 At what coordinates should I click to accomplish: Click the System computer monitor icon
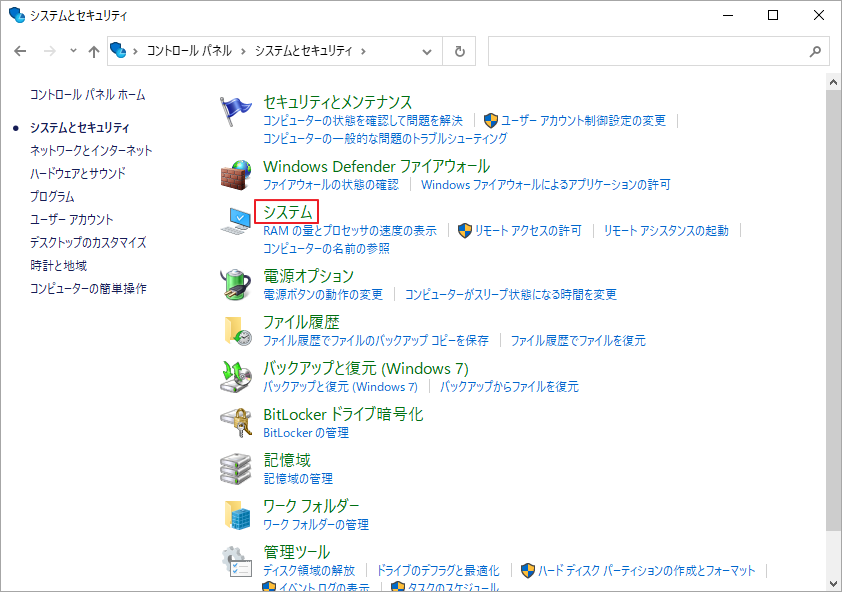[x=236, y=221]
